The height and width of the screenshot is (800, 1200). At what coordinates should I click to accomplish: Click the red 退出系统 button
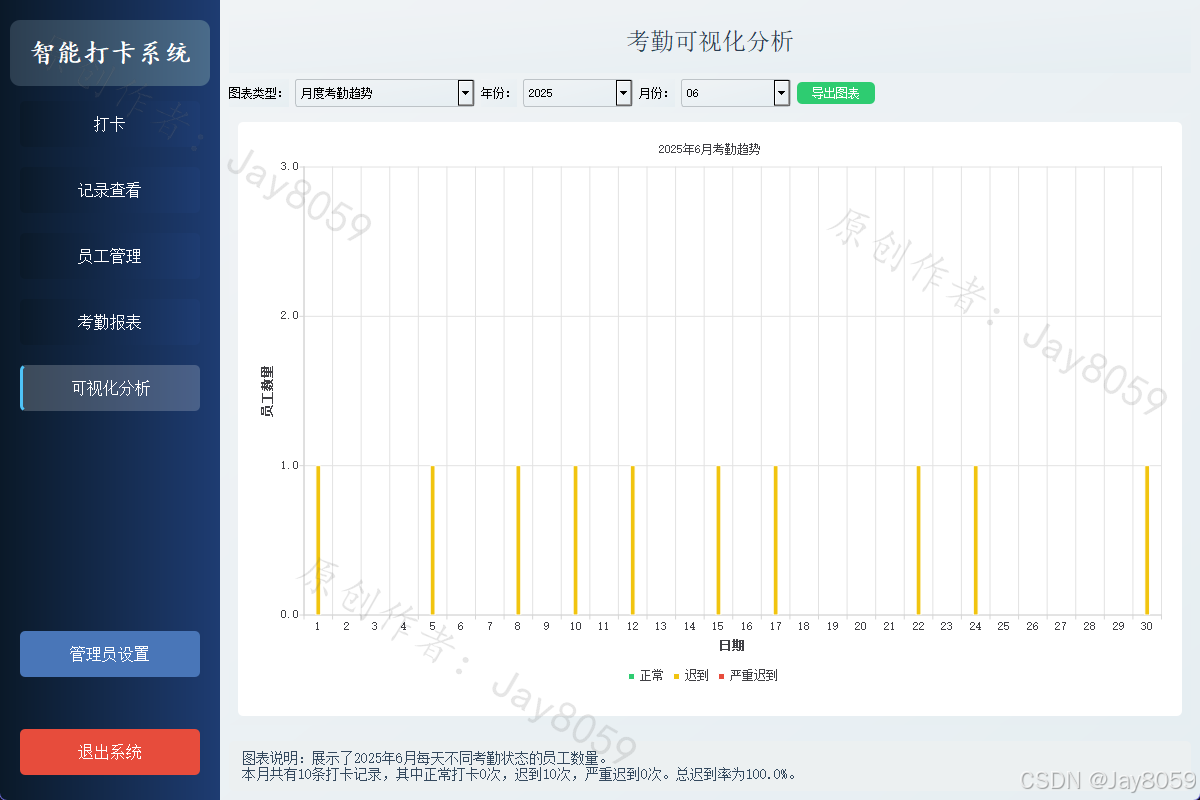(x=110, y=752)
